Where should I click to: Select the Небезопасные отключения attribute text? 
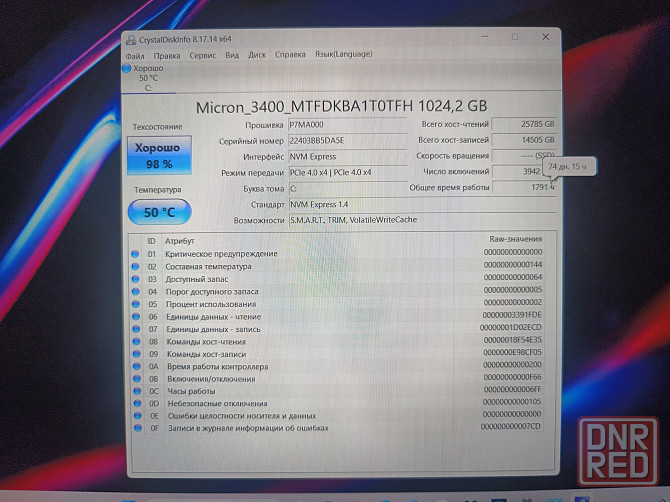pos(217,403)
